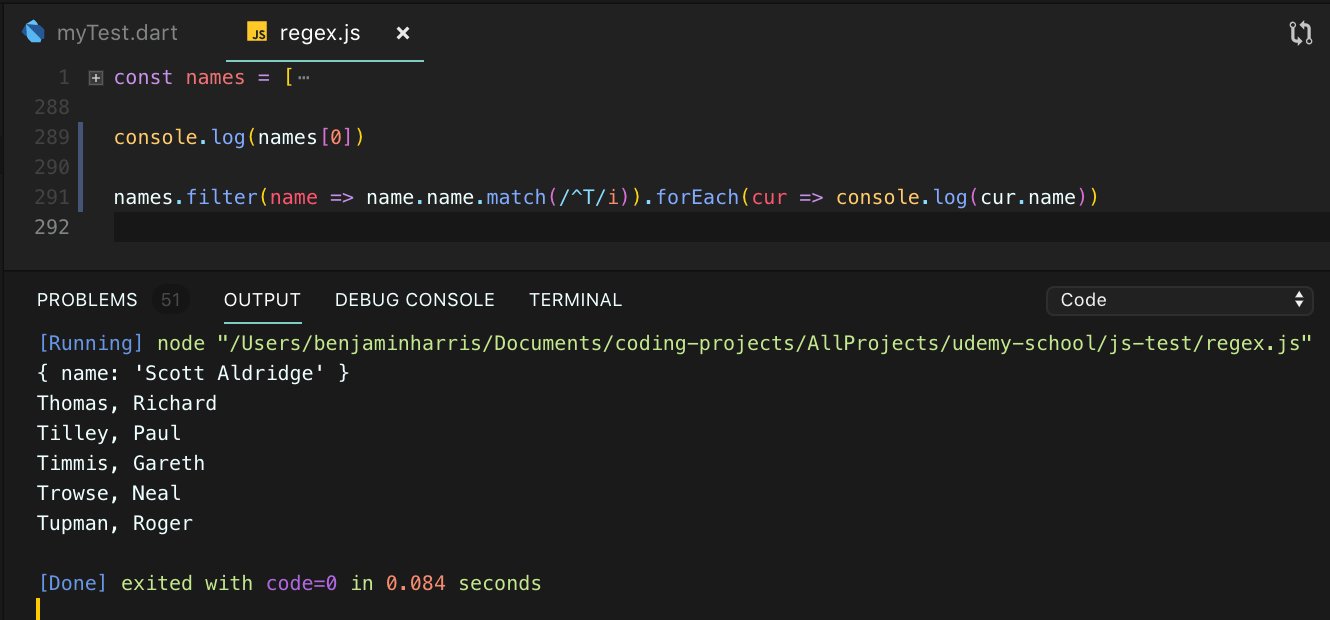Click the 'Tupman, Roger' output line
This screenshot has height=620, width=1330.
[x=115, y=523]
